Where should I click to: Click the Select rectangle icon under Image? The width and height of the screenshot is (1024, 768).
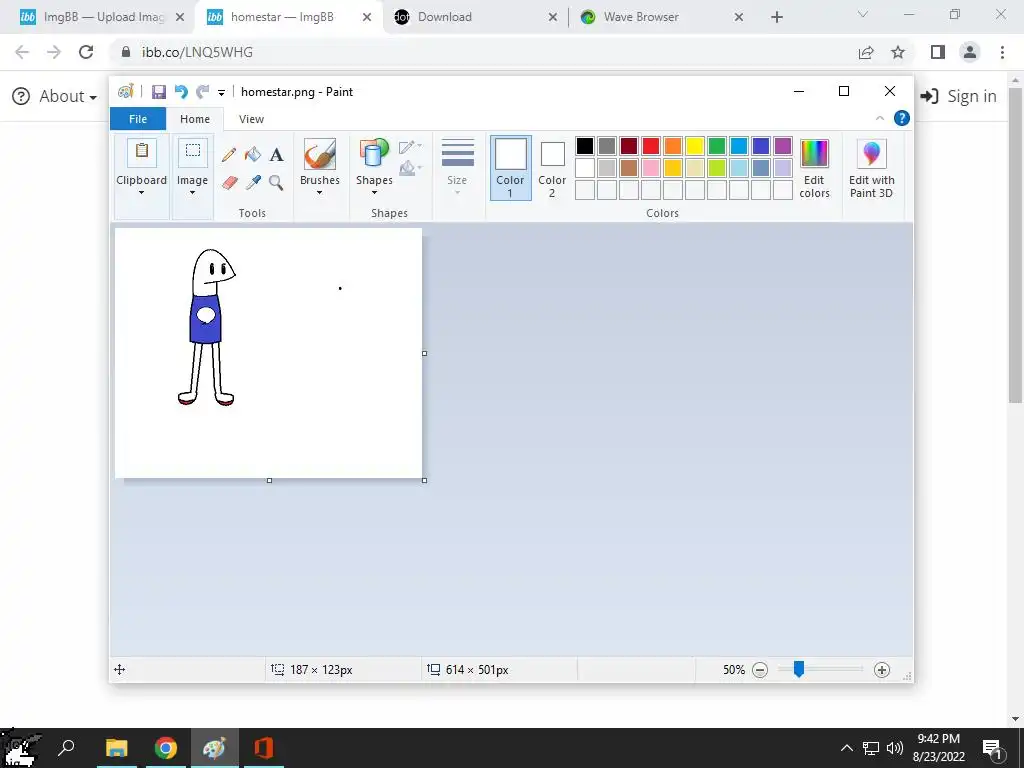(x=193, y=153)
